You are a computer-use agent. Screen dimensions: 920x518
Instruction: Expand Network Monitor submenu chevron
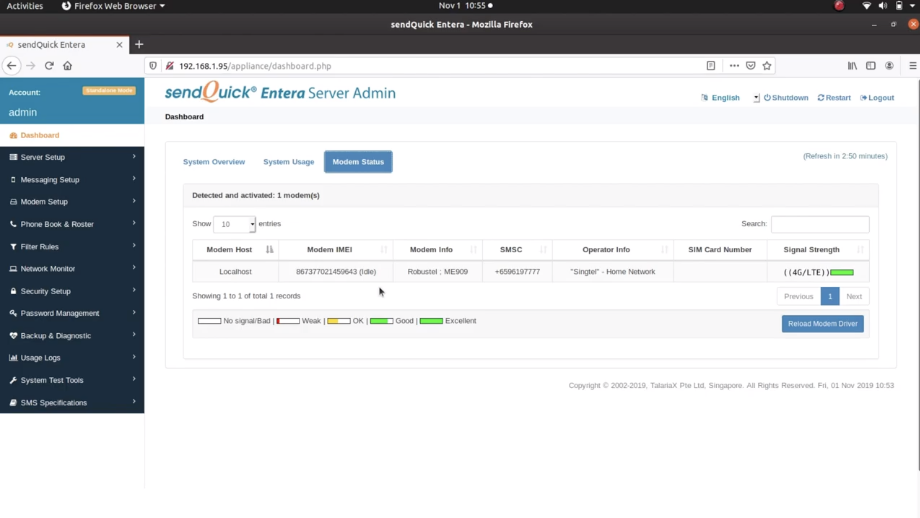point(134,268)
